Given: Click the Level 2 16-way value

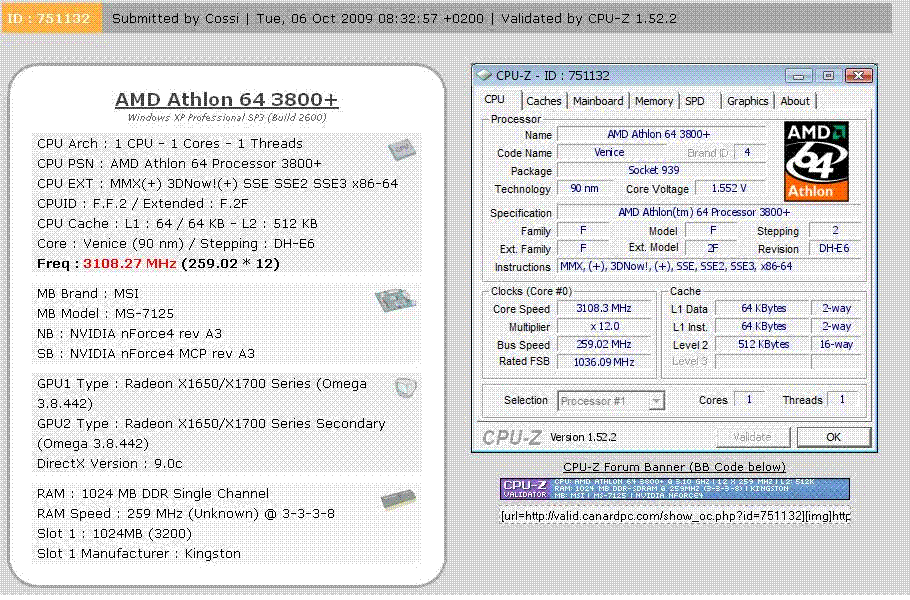Looking at the screenshot, I should pyautogui.click(x=836, y=344).
